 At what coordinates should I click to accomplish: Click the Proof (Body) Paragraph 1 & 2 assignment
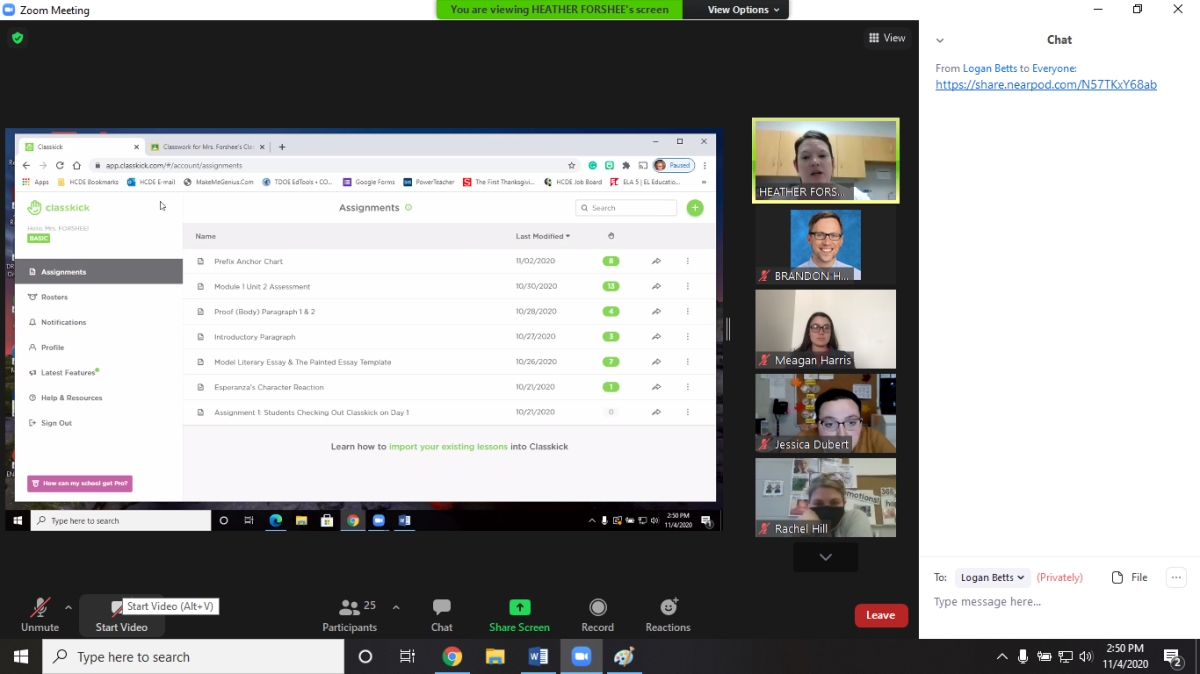click(449, 312)
